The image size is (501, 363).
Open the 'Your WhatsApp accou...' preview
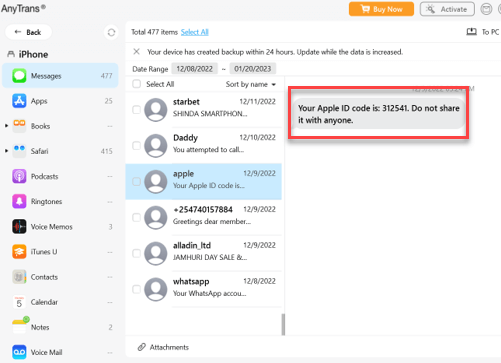(x=209, y=293)
